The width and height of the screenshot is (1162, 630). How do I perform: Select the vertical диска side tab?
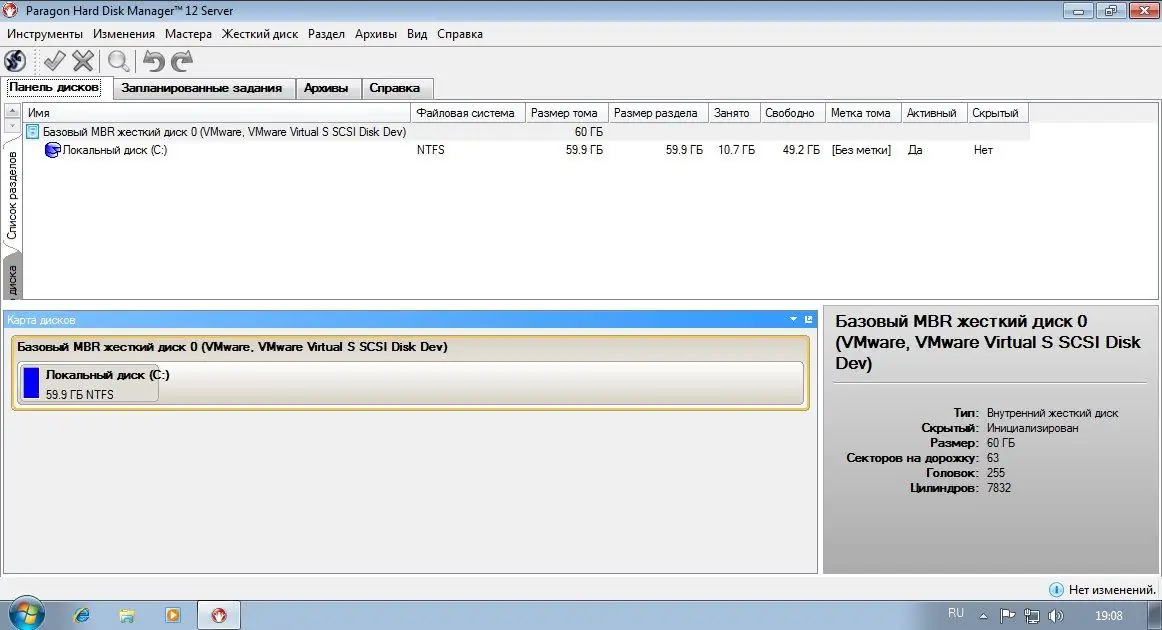(12, 278)
